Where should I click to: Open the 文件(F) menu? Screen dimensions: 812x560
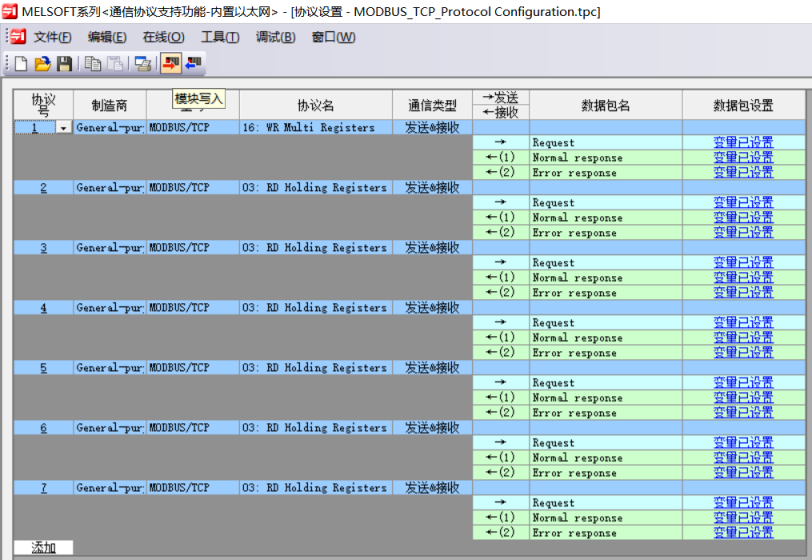52,37
